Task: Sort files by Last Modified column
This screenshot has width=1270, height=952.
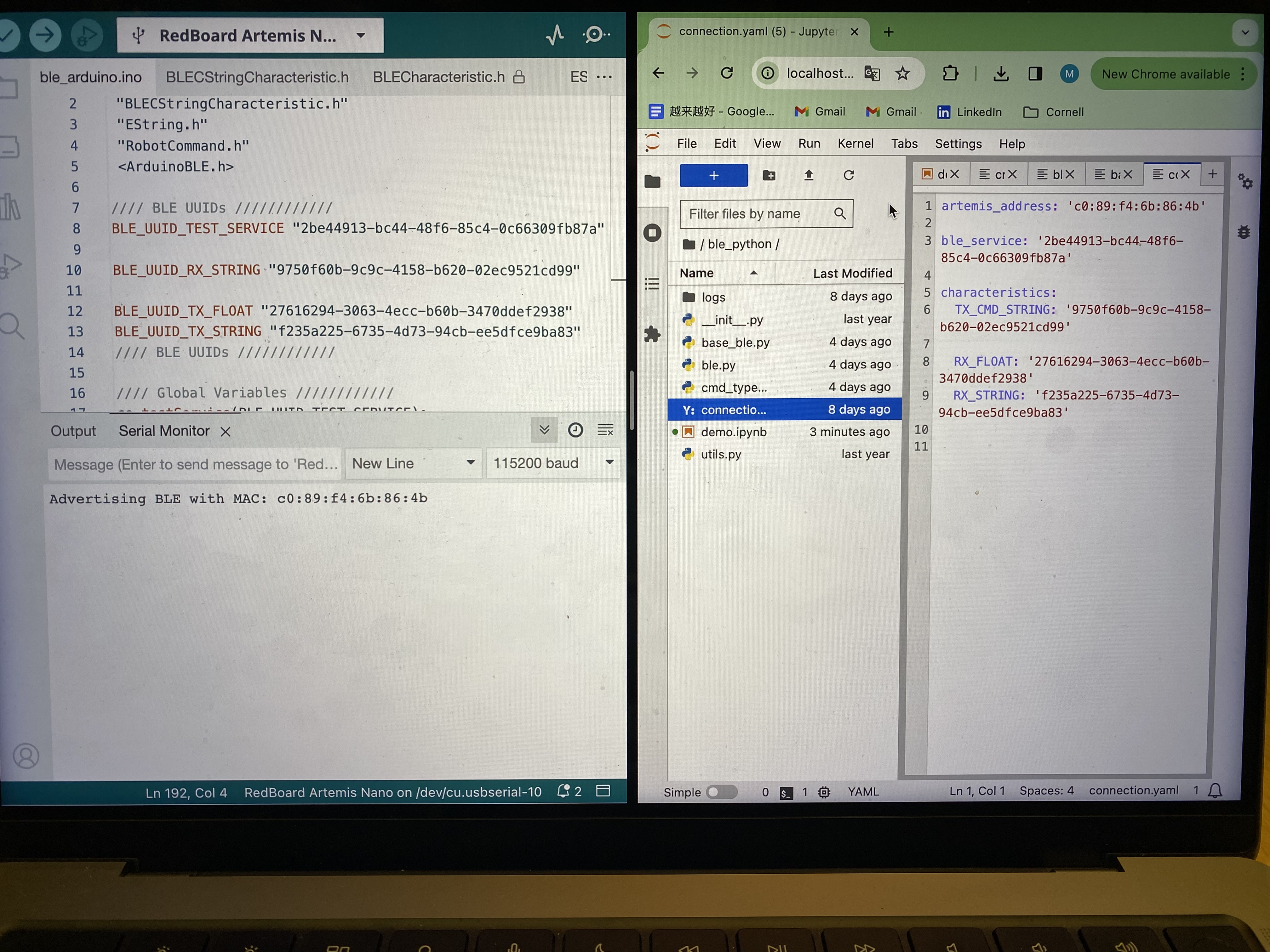Action: click(x=839, y=273)
